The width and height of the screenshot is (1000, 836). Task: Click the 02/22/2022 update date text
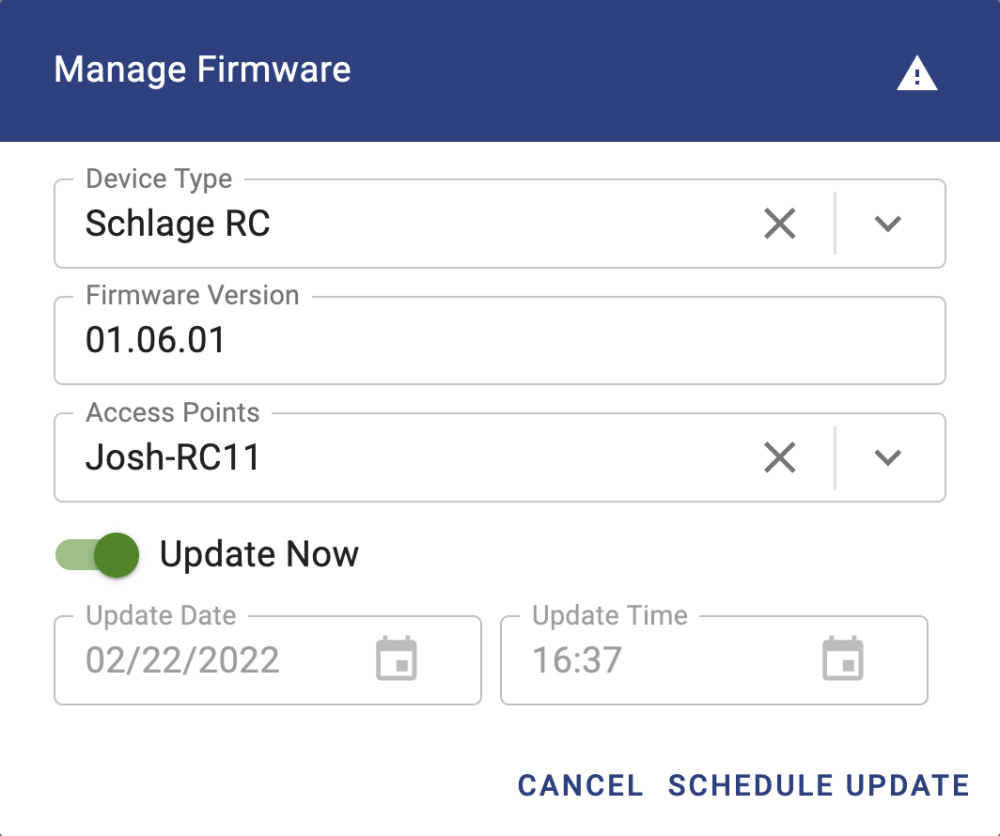click(182, 660)
